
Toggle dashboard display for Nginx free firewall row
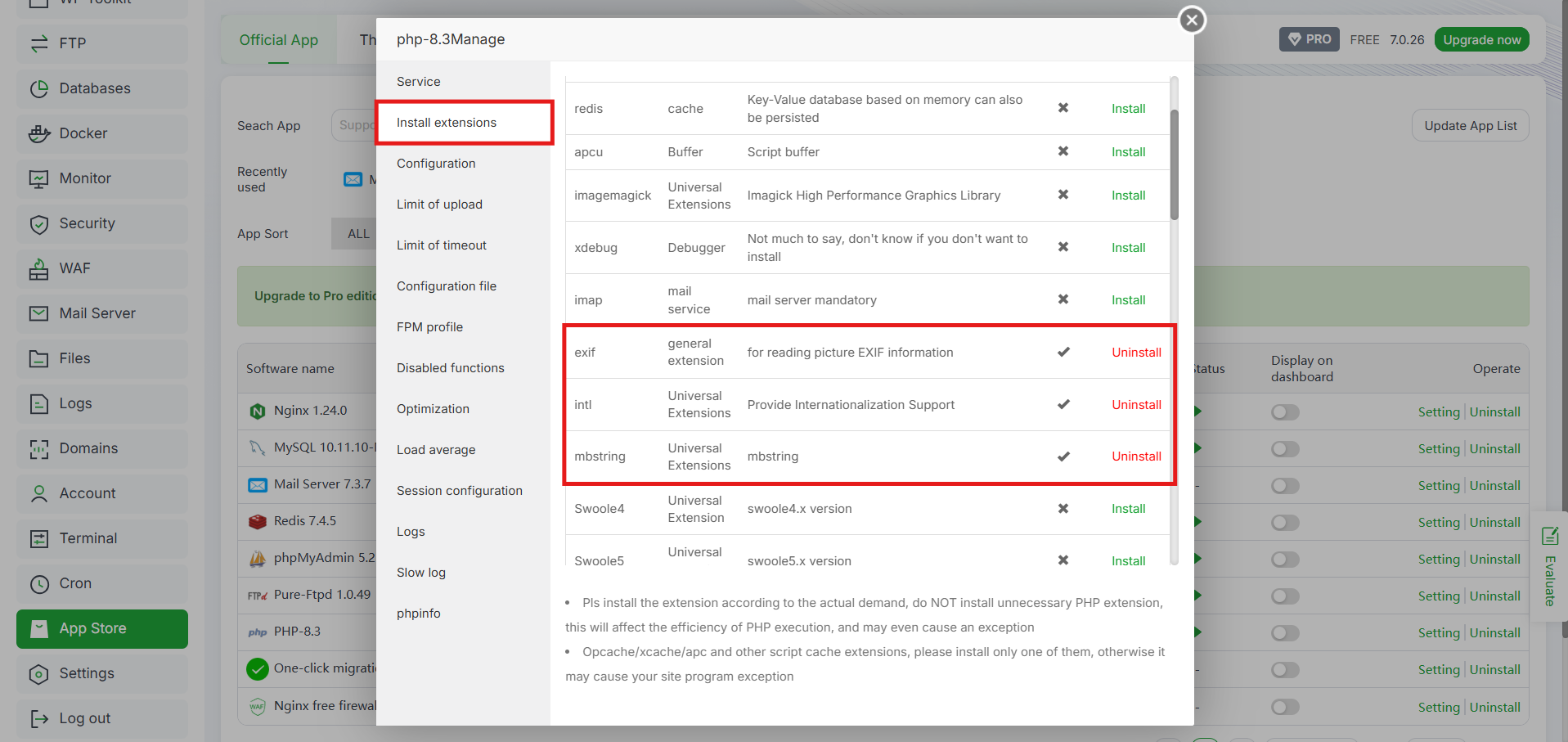(1285, 707)
